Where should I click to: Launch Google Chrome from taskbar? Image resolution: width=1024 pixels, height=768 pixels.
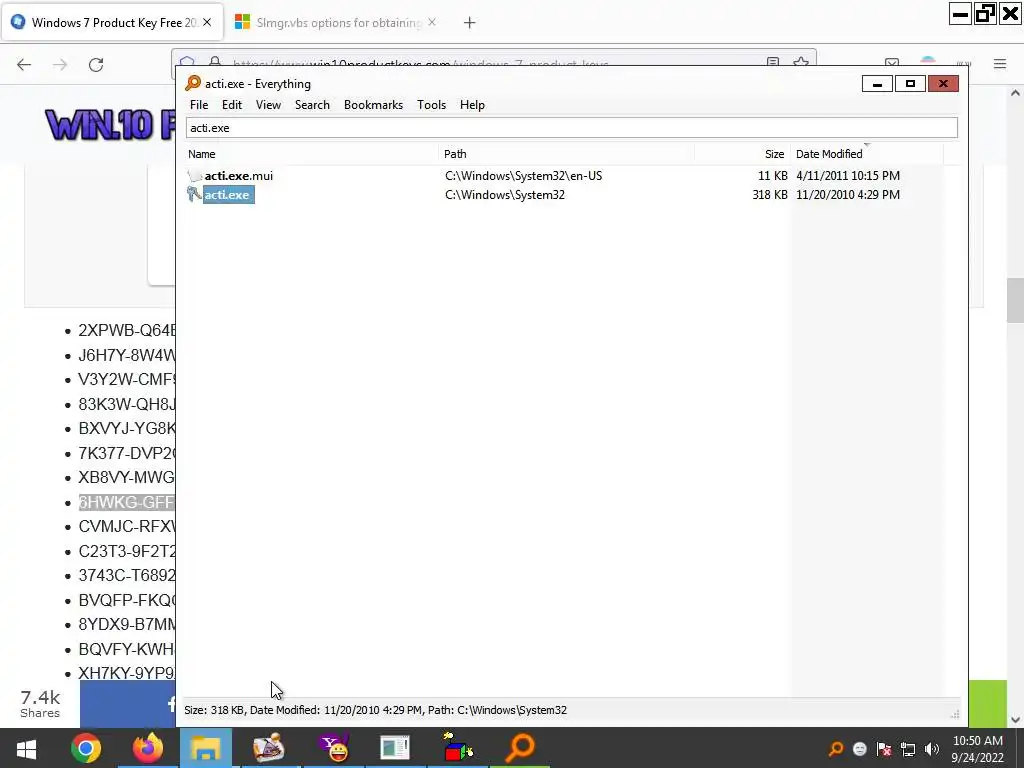[86, 748]
